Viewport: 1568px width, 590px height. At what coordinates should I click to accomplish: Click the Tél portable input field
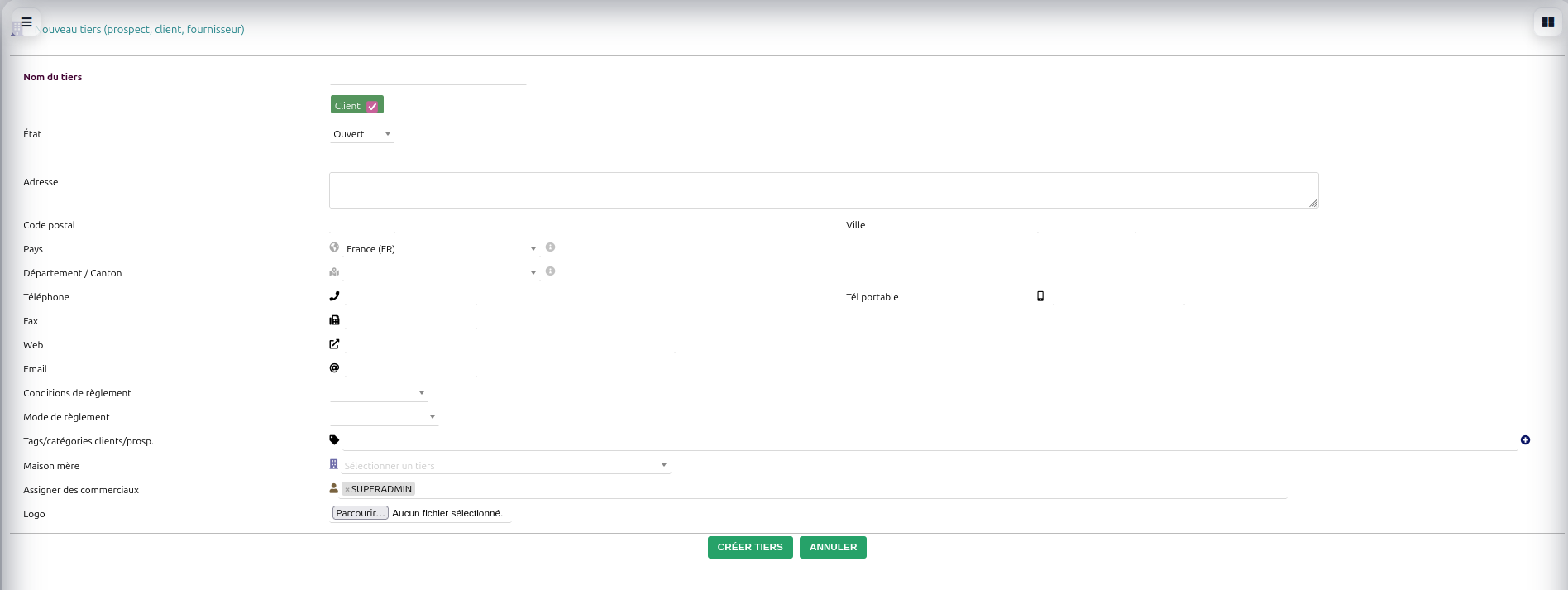(1119, 296)
